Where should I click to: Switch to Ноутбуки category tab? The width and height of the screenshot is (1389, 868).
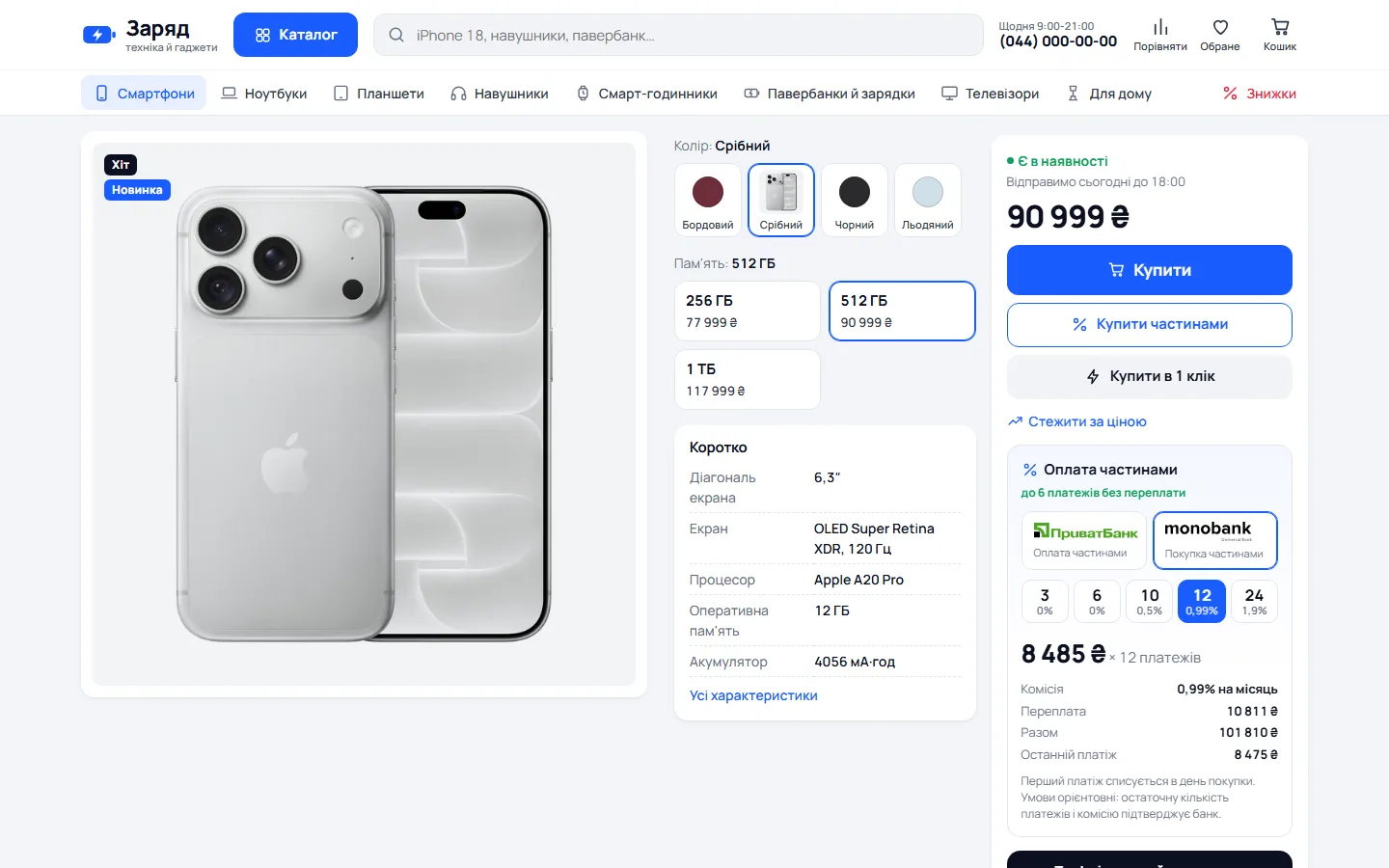pyautogui.click(x=264, y=94)
